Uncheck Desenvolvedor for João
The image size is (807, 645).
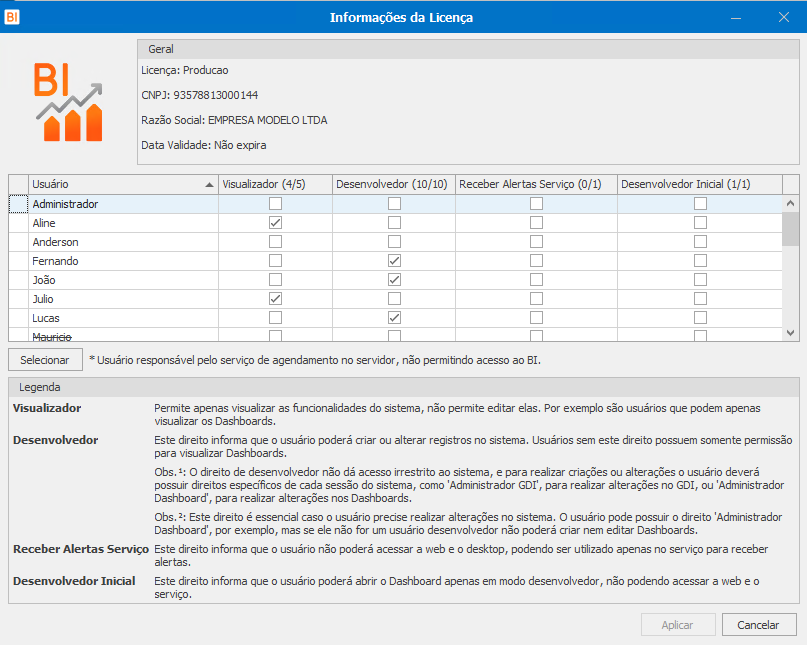[x=394, y=280]
